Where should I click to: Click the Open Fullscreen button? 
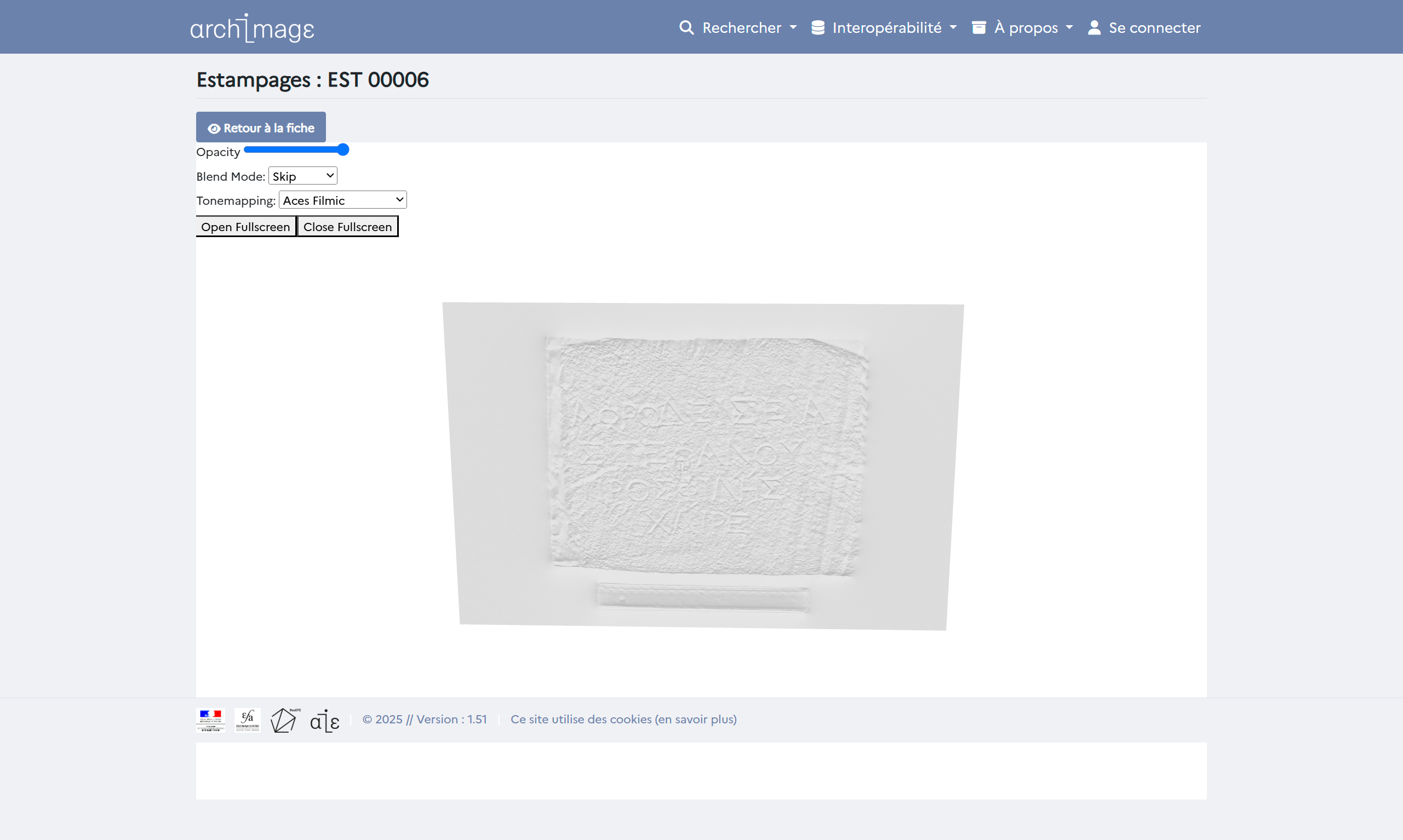point(246,226)
